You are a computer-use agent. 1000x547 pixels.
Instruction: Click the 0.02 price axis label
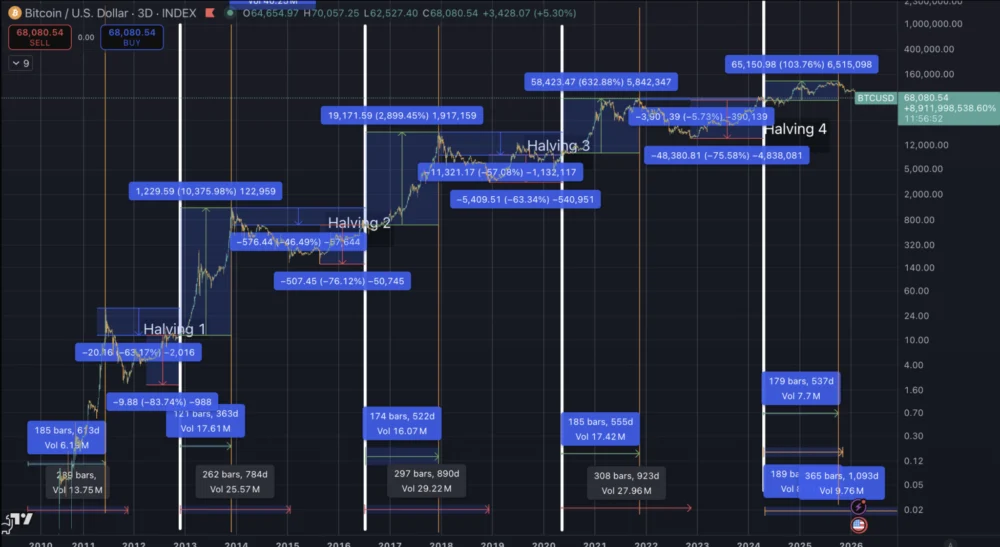[914, 509]
